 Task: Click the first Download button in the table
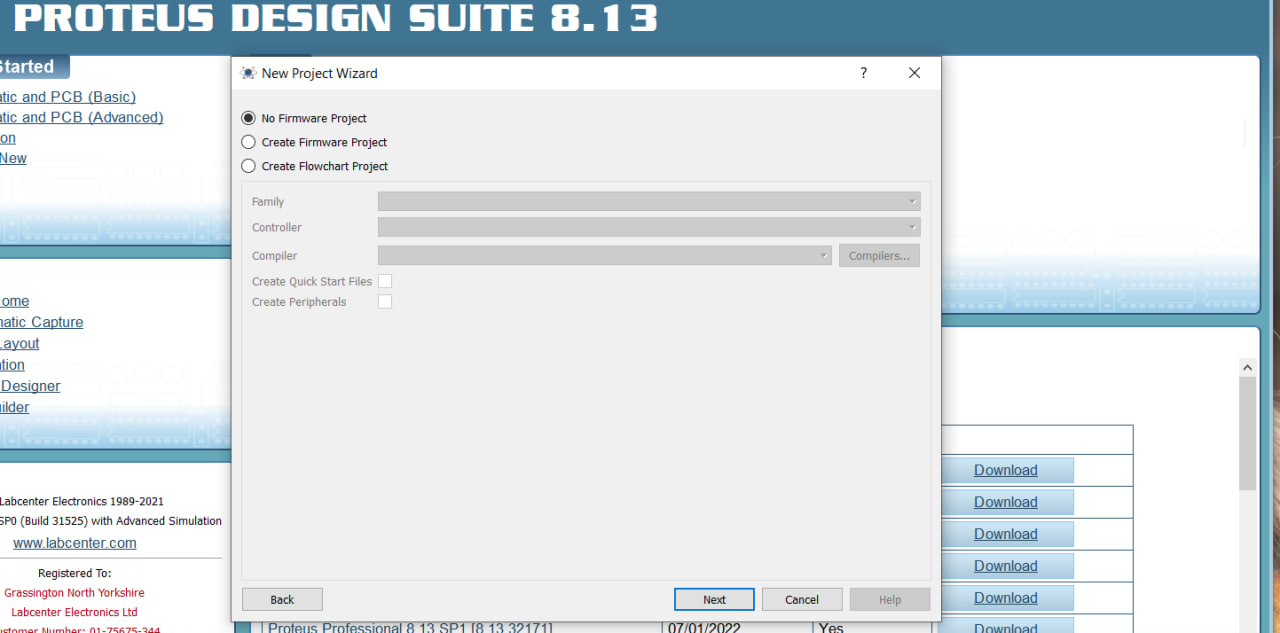click(x=1005, y=470)
